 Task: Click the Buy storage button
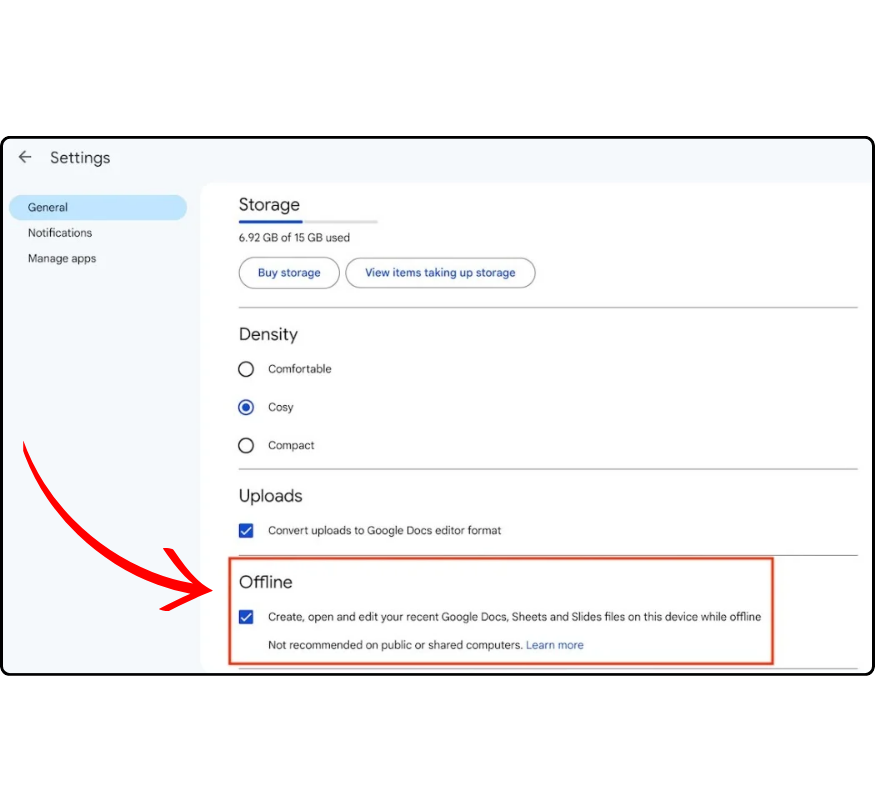pos(289,273)
